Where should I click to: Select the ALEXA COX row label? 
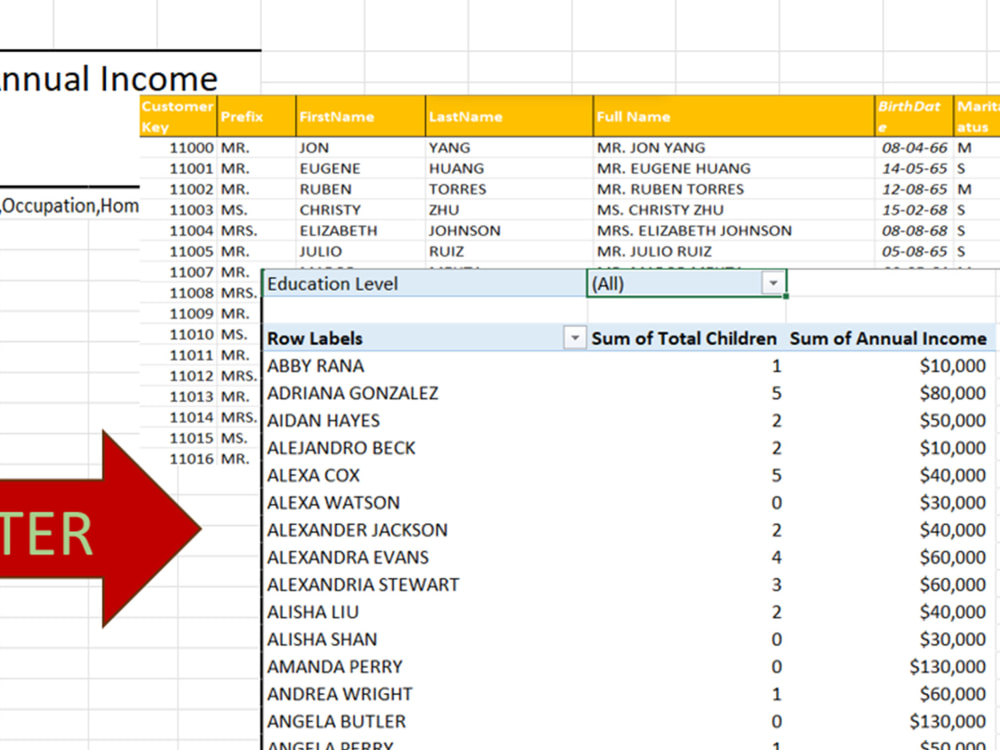tap(313, 476)
